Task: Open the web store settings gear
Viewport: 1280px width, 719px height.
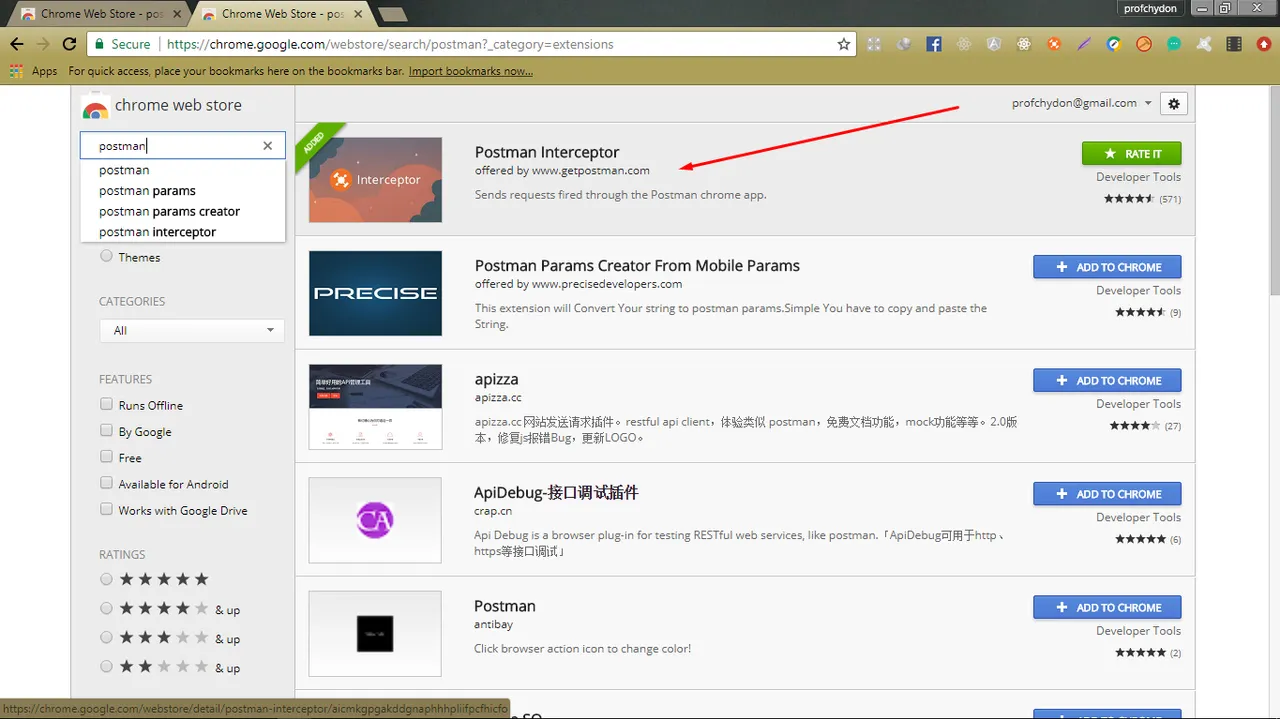Action: click(x=1174, y=103)
